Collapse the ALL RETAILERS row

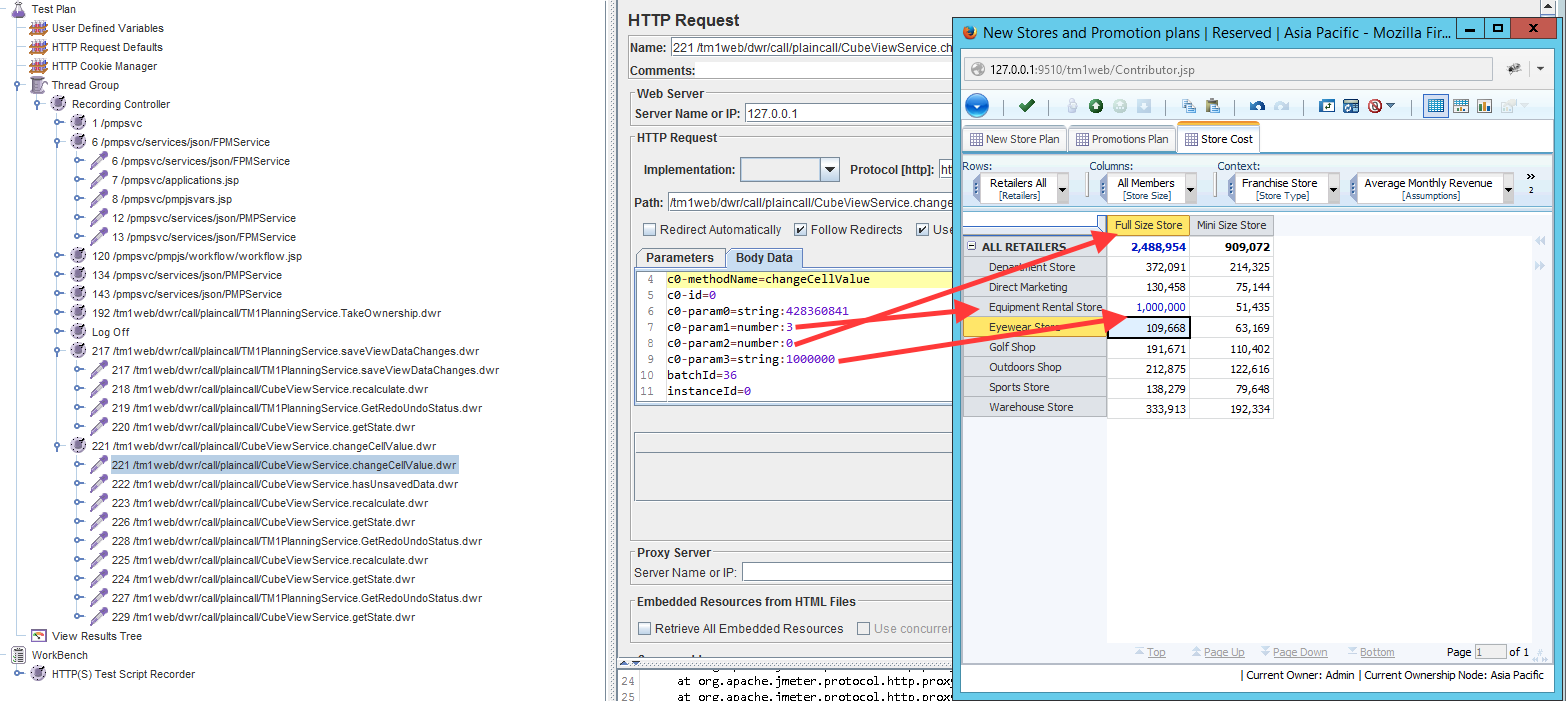point(971,247)
